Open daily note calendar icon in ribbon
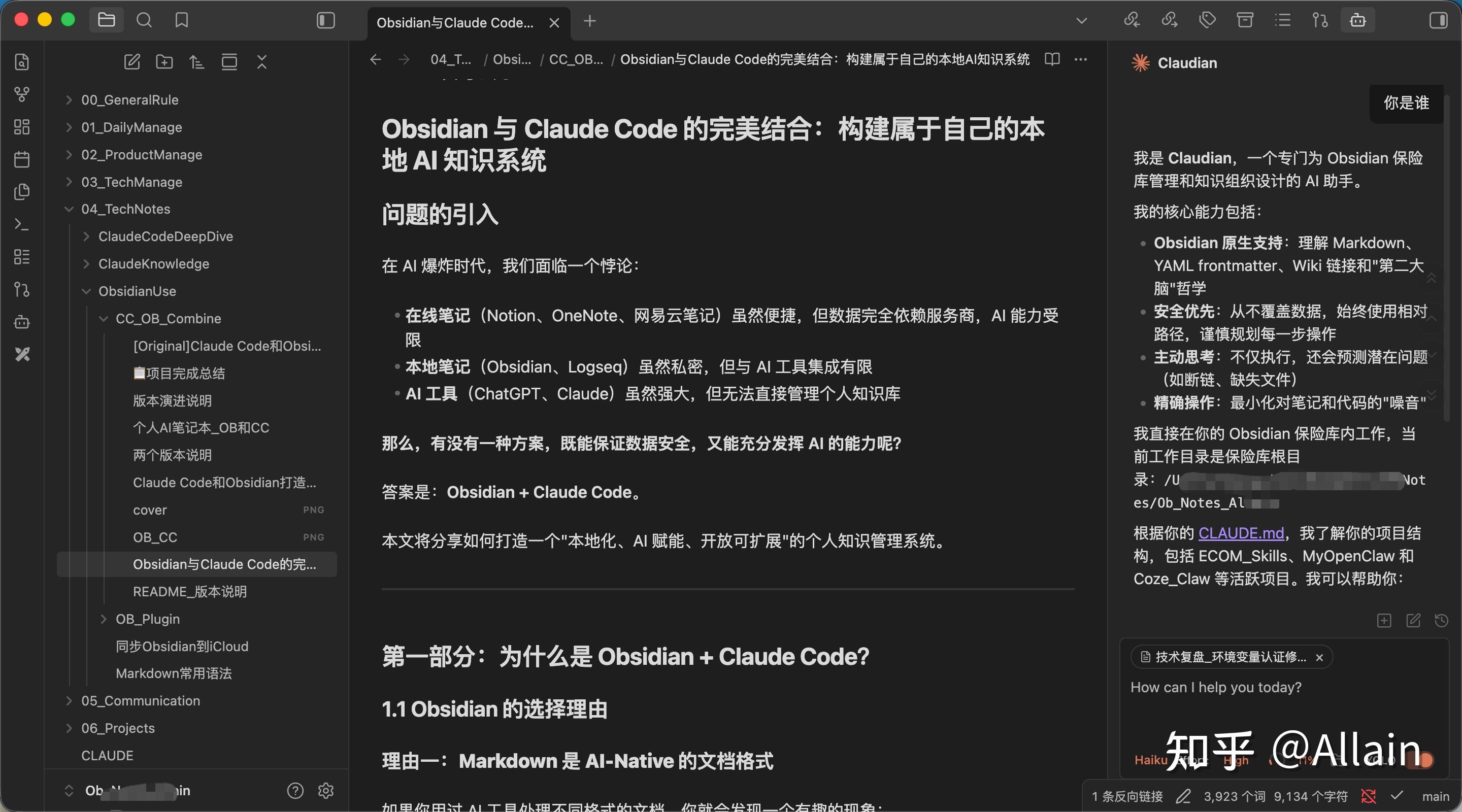Image resolution: width=1462 pixels, height=812 pixels. pyautogui.click(x=21, y=159)
